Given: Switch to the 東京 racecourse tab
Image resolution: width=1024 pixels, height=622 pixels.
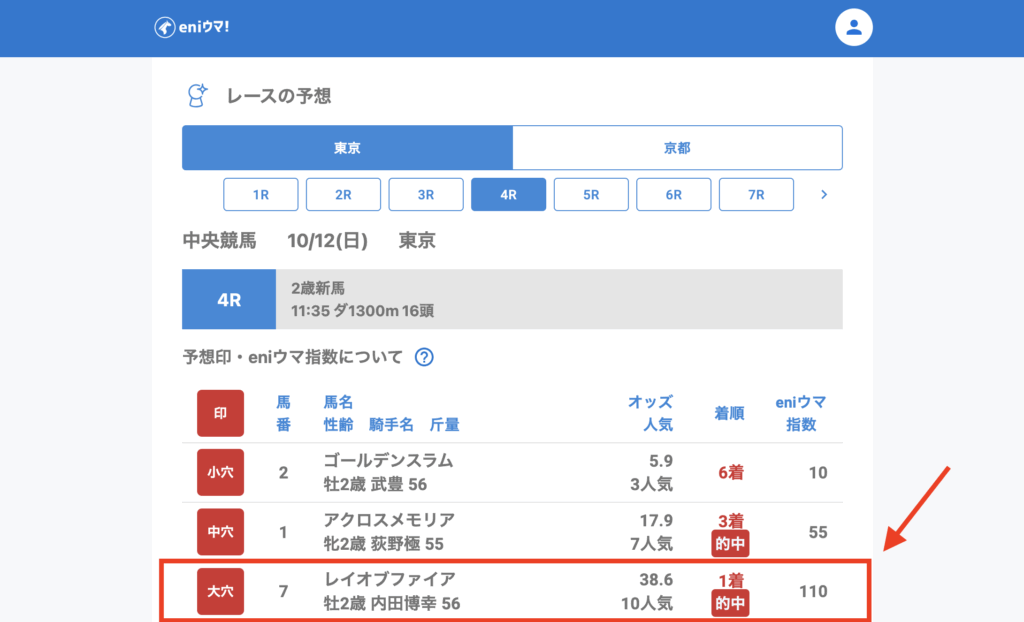Looking at the screenshot, I should coord(347,148).
